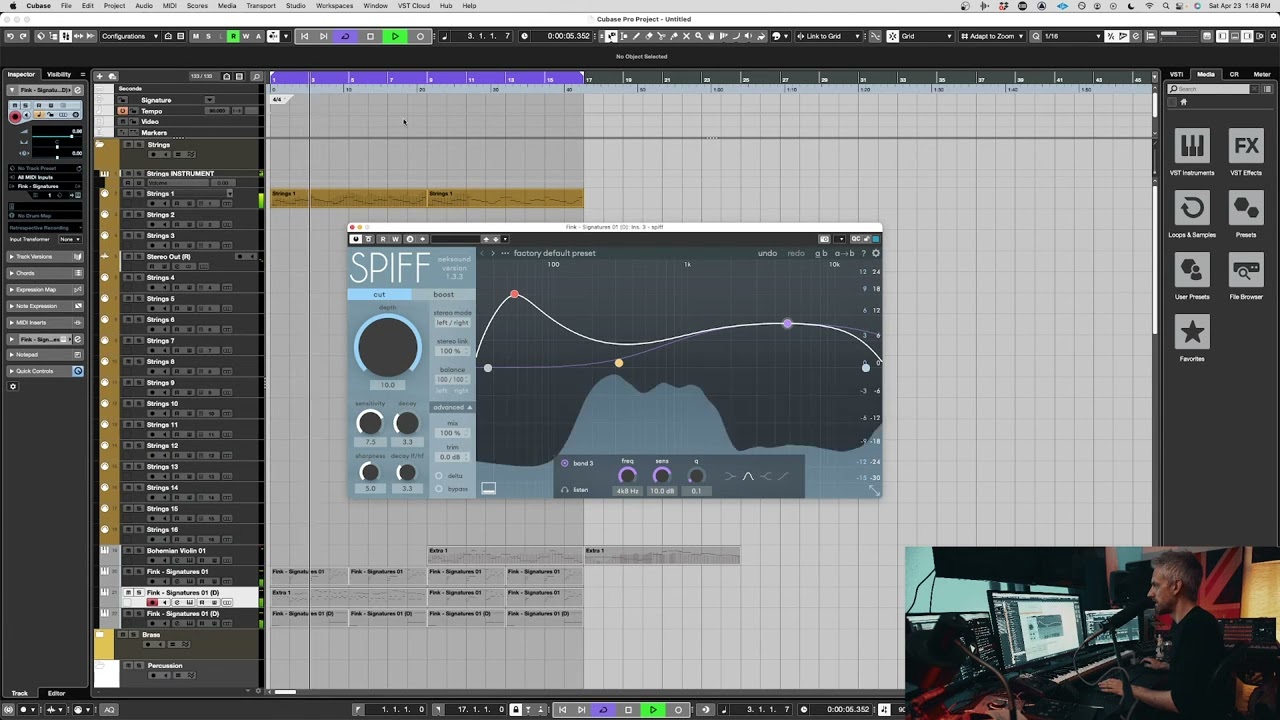The image size is (1280, 720).
Task: Select the bell filter shape for band 3
Action: pyautogui.click(x=748, y=476)
